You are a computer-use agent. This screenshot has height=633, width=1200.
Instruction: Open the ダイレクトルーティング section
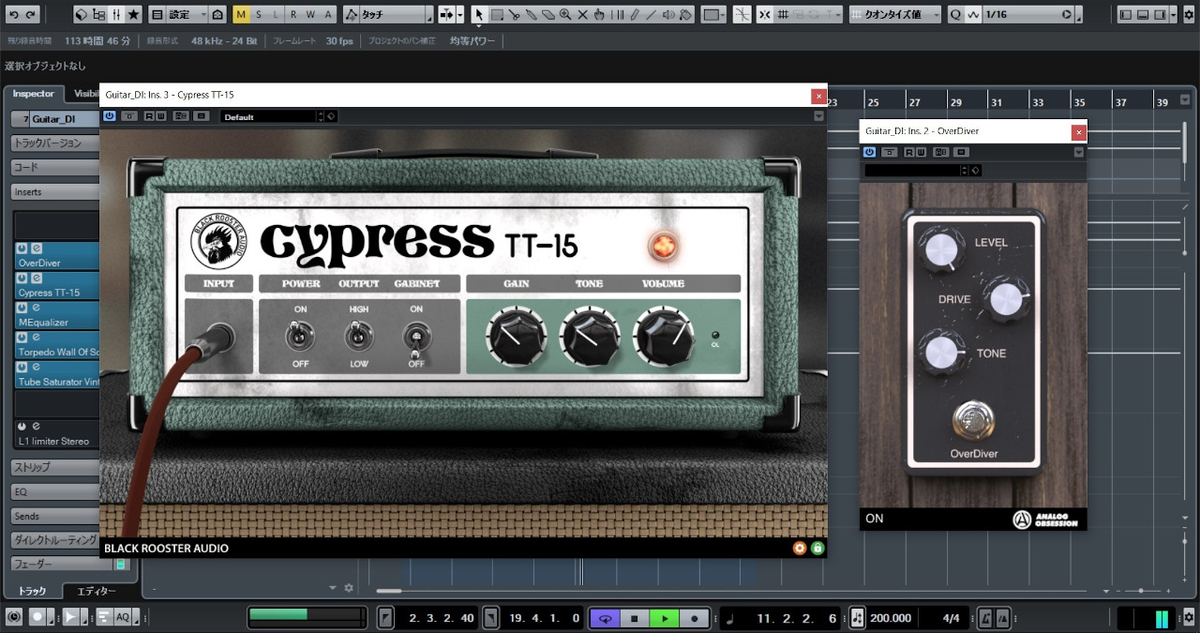pos(55,540)
